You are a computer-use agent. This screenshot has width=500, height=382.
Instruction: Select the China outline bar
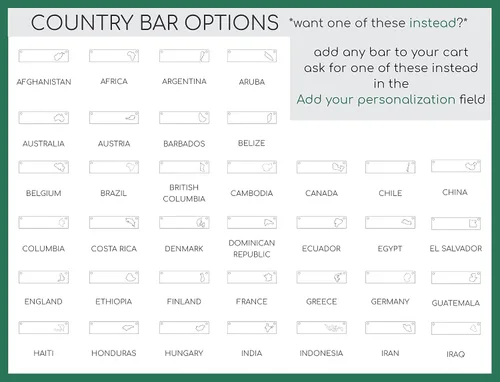coord(456,166)
